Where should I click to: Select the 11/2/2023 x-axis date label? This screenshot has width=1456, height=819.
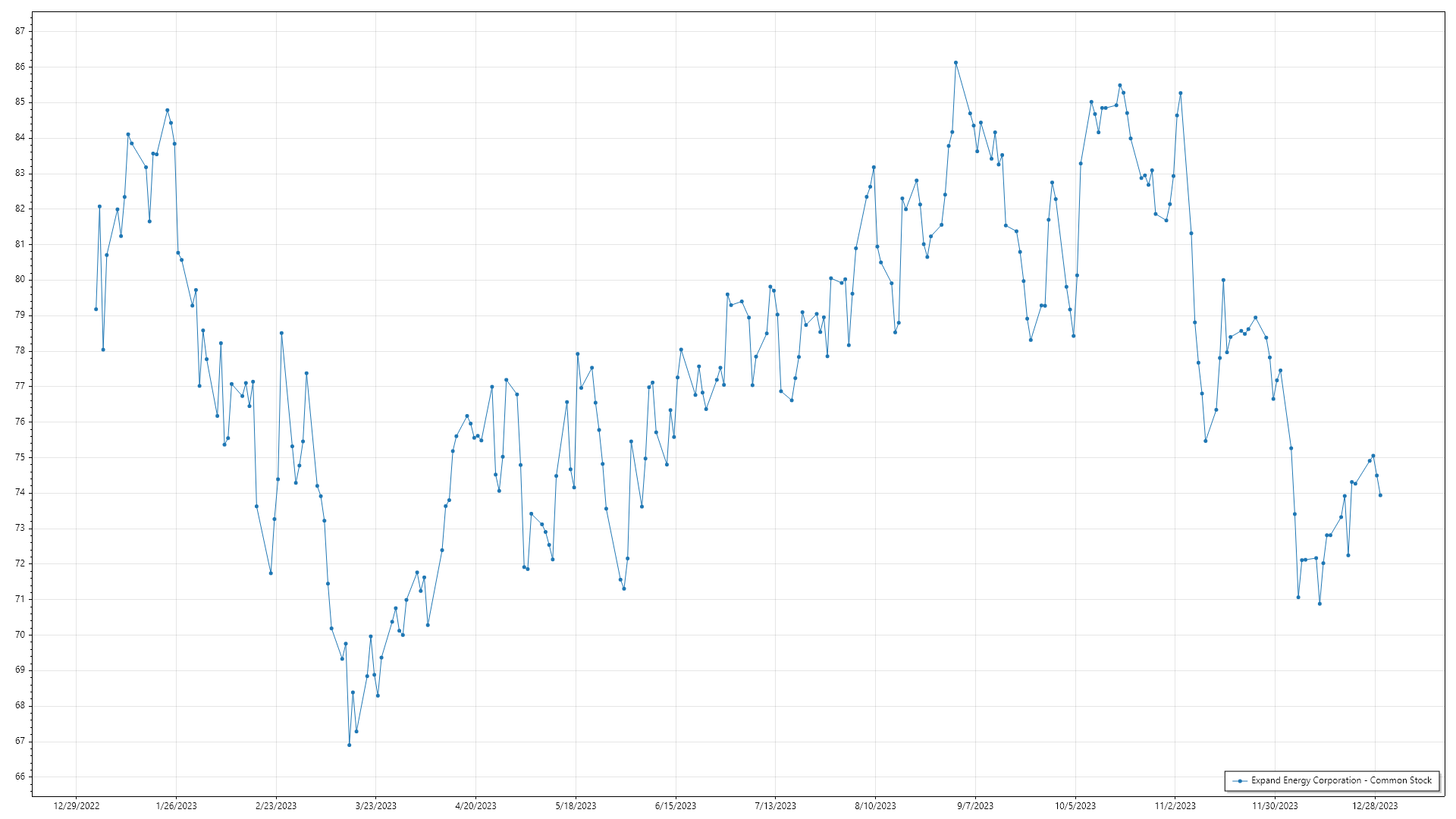(1175, 806)
